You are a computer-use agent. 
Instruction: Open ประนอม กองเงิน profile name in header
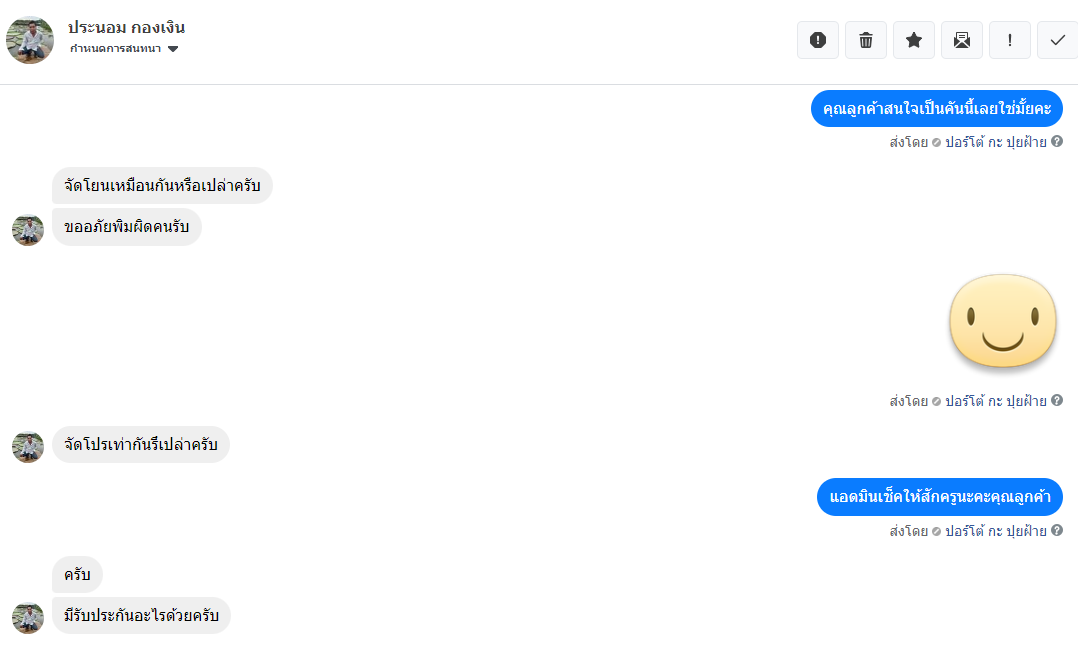(x=126, y=27)
